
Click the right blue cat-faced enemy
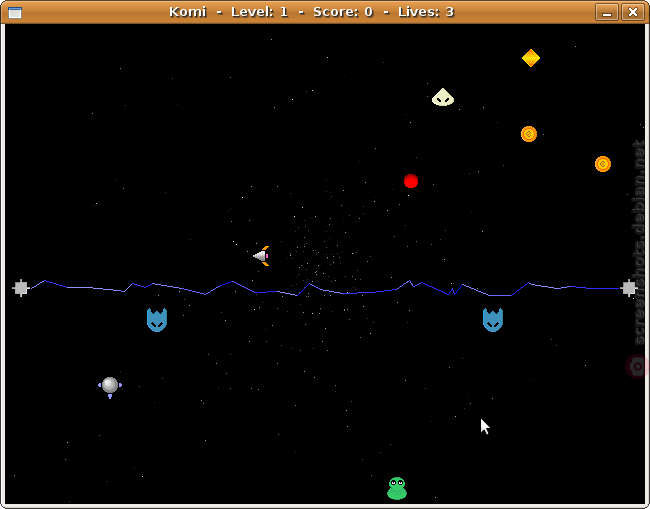click(492, 320)
